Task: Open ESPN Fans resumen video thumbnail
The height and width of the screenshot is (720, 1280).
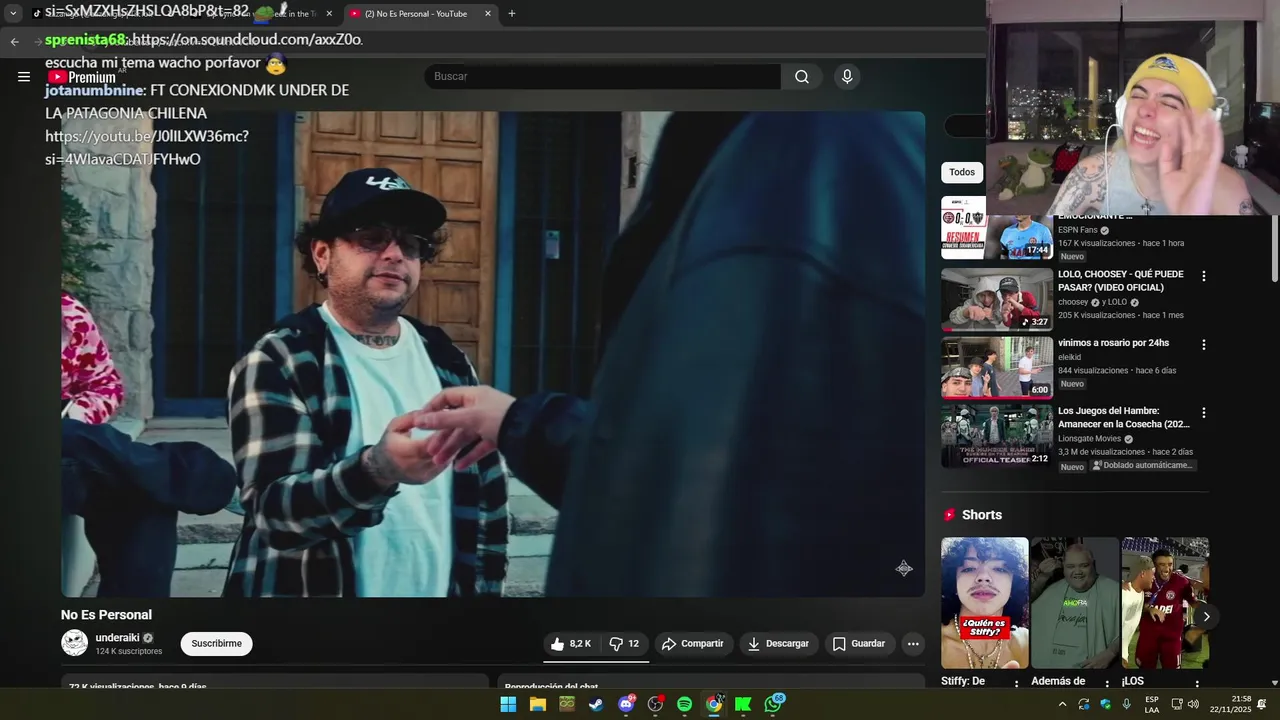Action: tap(997, 227)
